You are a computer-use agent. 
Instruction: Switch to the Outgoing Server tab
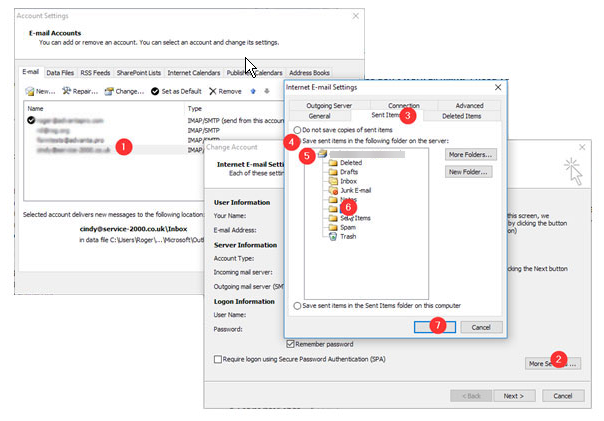click(329, 106)
